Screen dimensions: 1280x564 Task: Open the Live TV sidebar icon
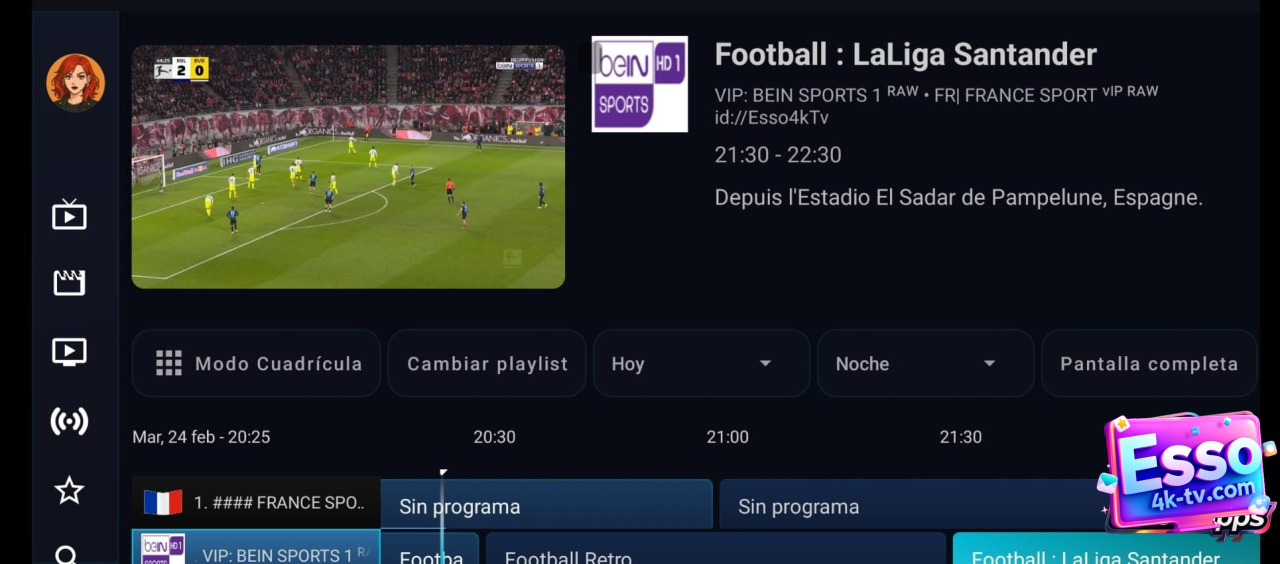point(69,215)
